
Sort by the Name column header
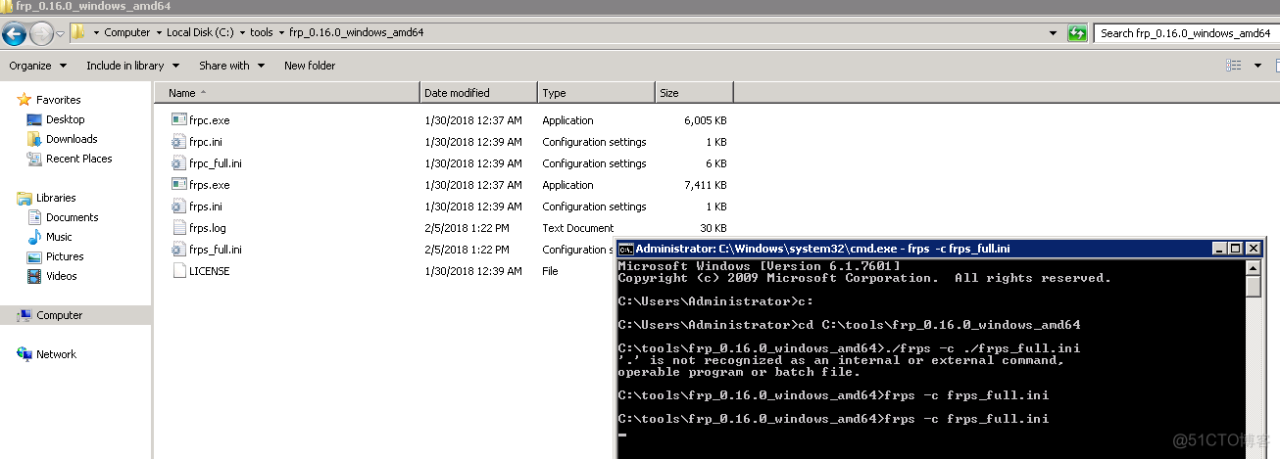click(x=182, y=93)
